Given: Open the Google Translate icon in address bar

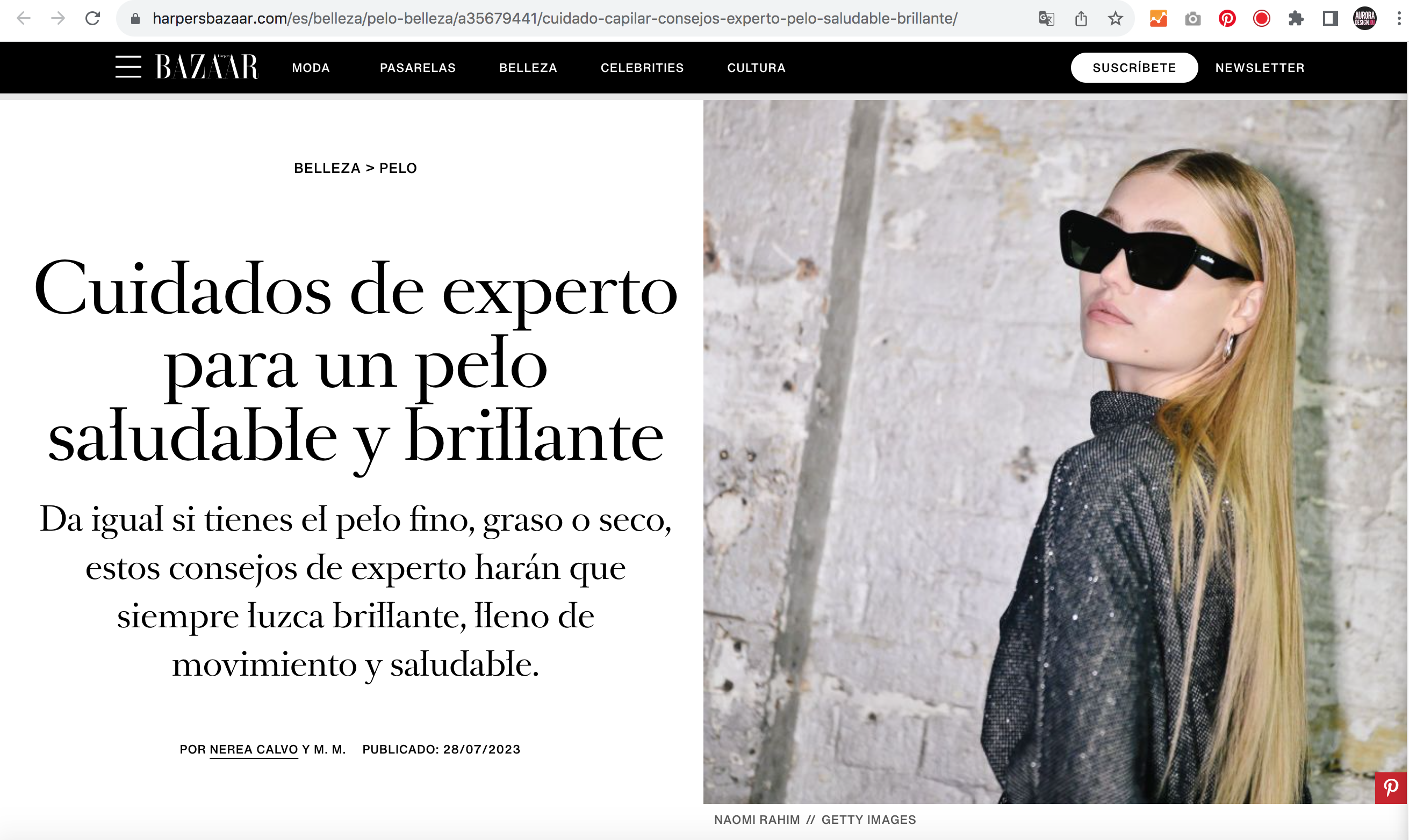Looking at the screenshot, I should [1047, 19].
